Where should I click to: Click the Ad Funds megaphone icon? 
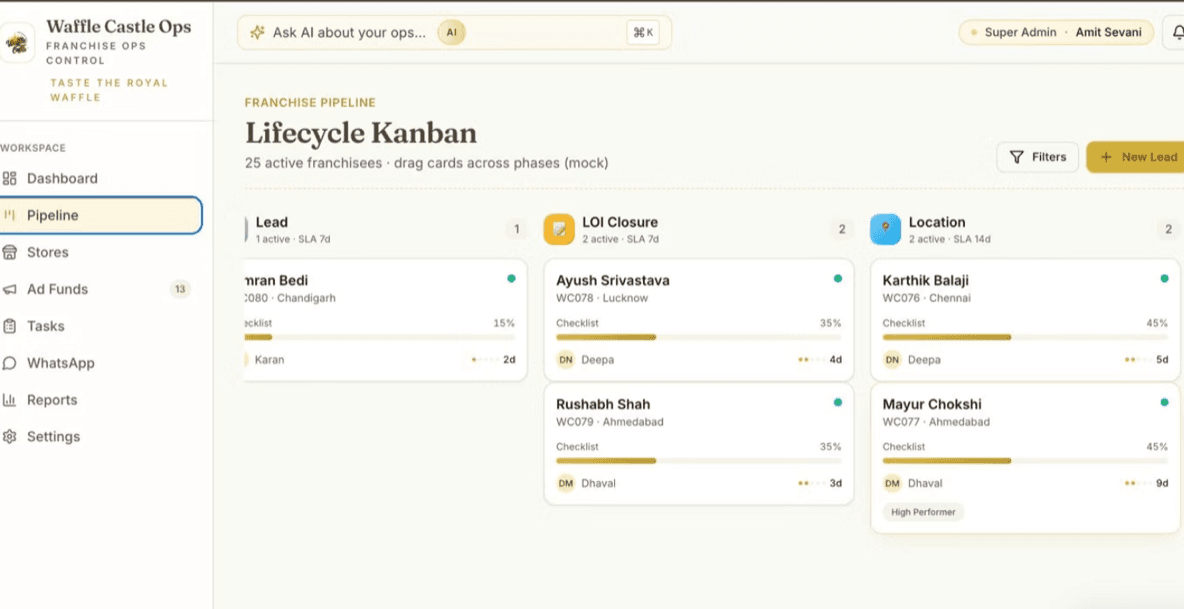click(x=9, y=289)
